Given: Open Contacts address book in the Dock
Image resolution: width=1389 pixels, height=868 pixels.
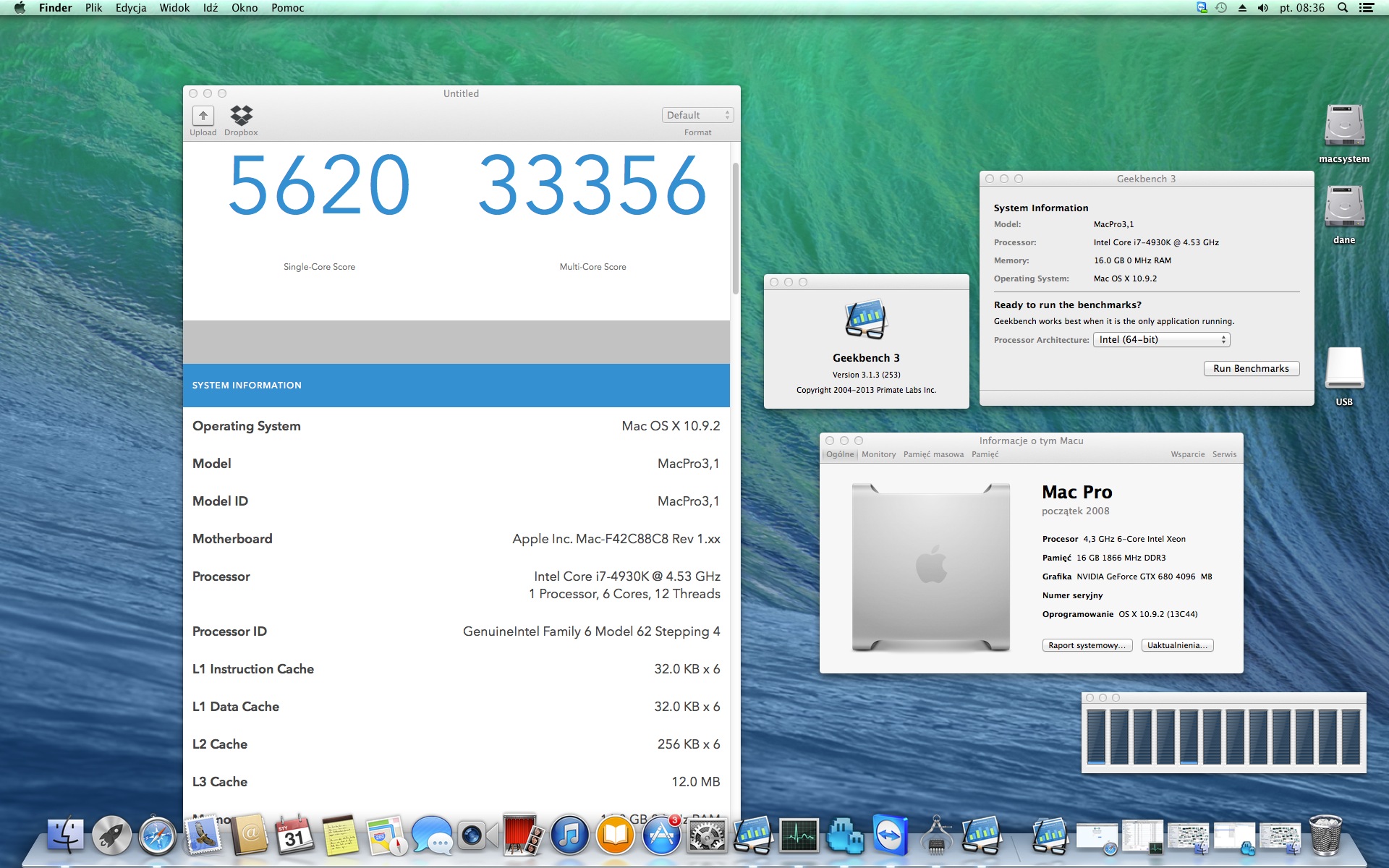Looking at the screenshot, I should coord(249,836).
